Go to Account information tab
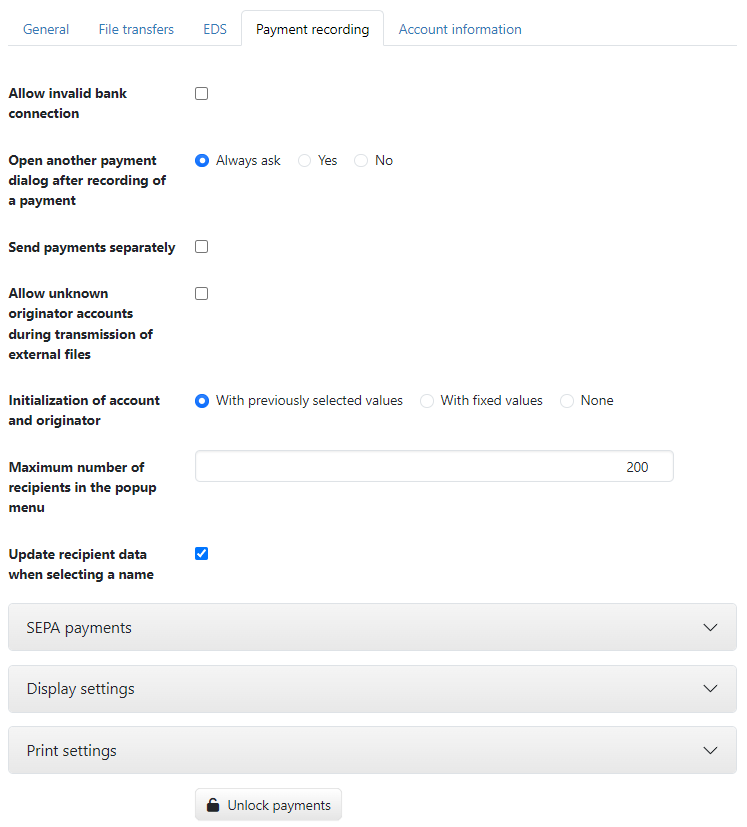Screen dimensions: 747x827 460,29
